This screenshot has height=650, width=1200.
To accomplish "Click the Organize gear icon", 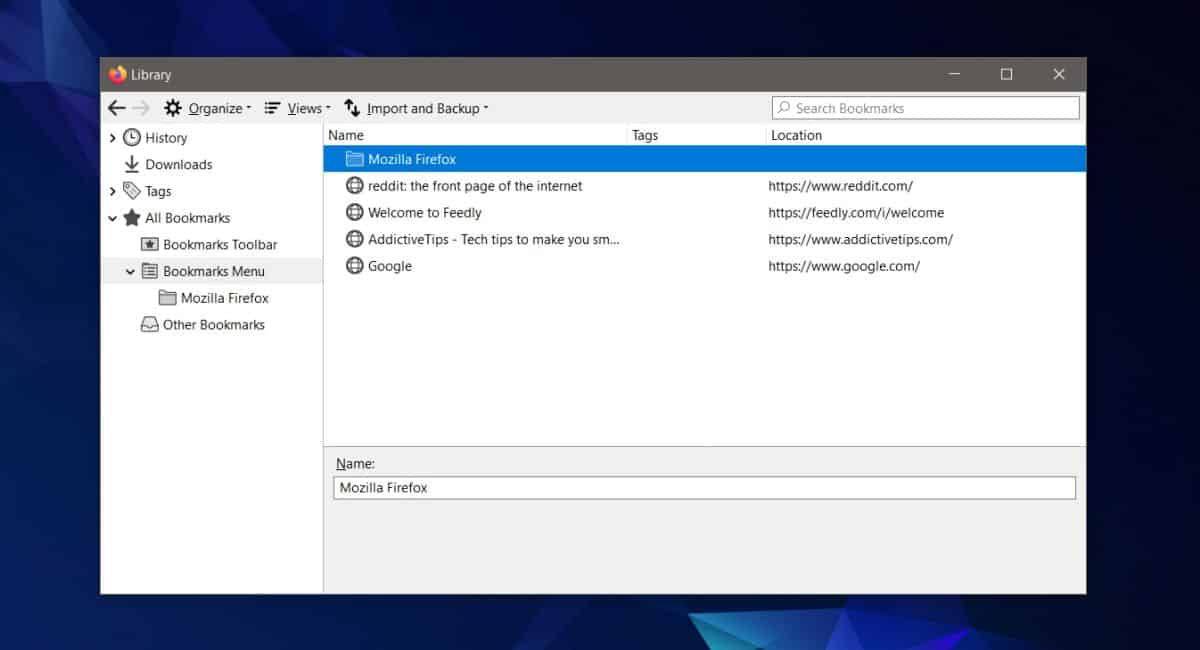I will point(173,108).
